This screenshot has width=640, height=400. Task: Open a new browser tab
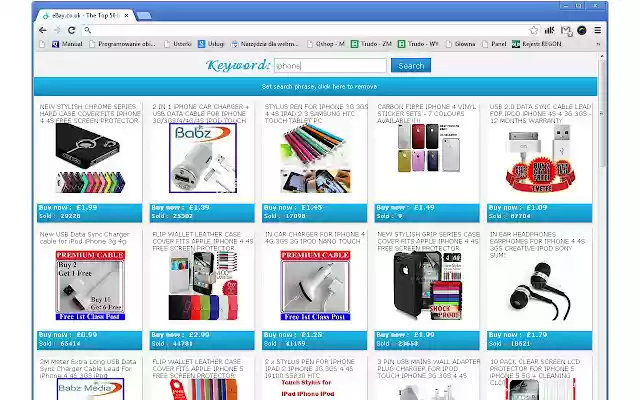tap(144, 16)
